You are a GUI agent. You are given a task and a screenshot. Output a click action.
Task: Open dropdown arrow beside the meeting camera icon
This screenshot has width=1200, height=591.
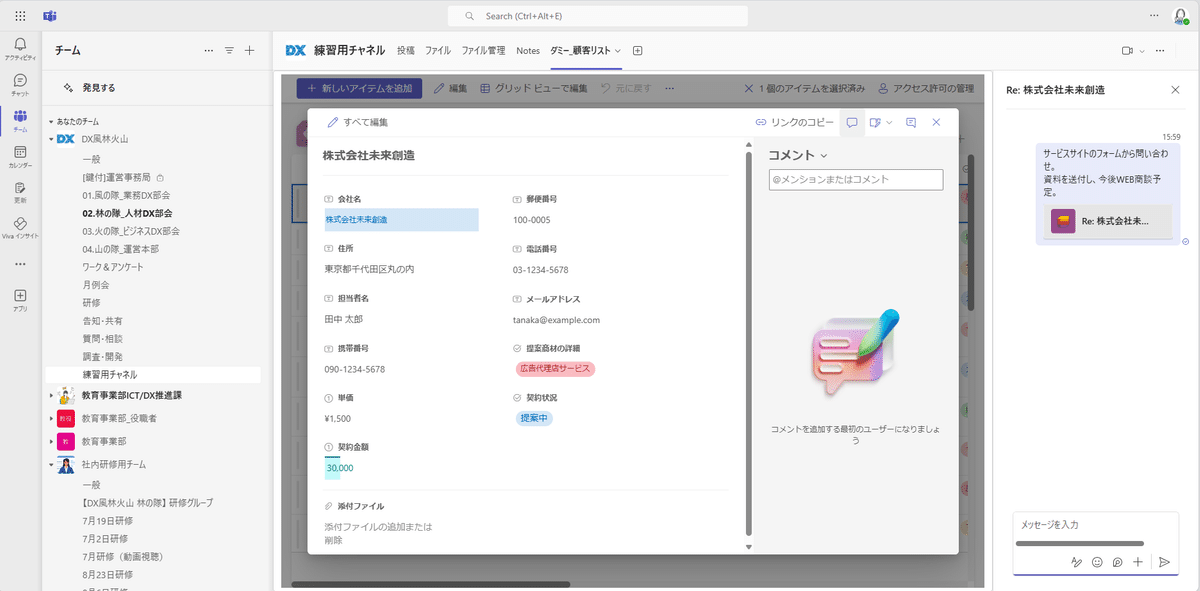[1141, 50]
